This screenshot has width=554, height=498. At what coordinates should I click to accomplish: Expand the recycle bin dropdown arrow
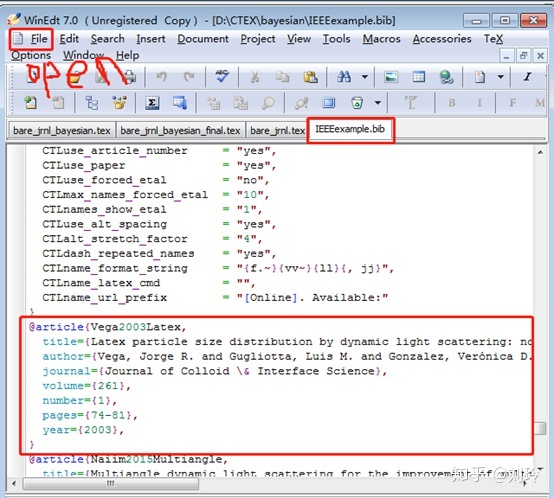click(x=378, y=103)
